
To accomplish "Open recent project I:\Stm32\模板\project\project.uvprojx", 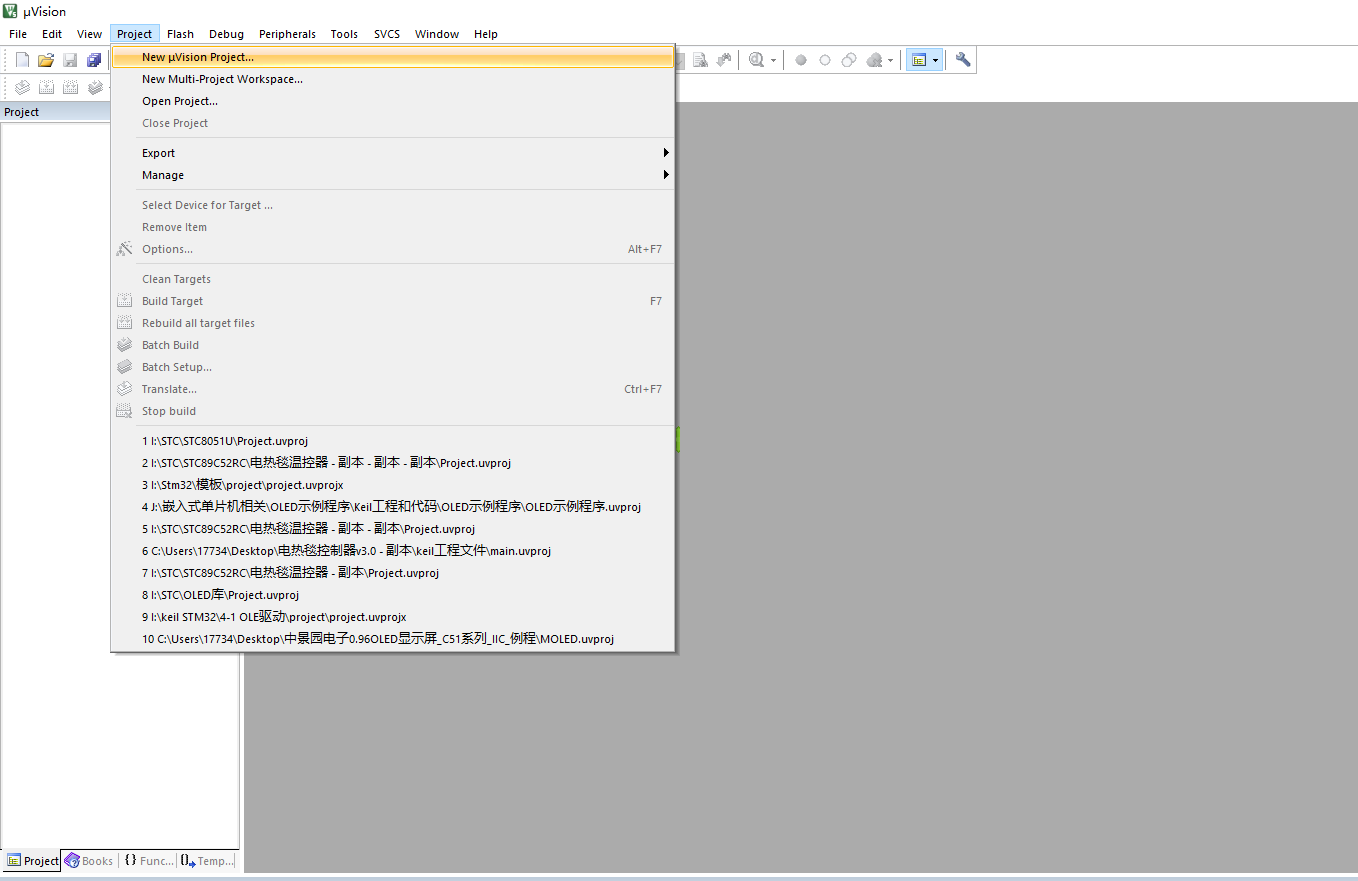I will click(393, 485).
